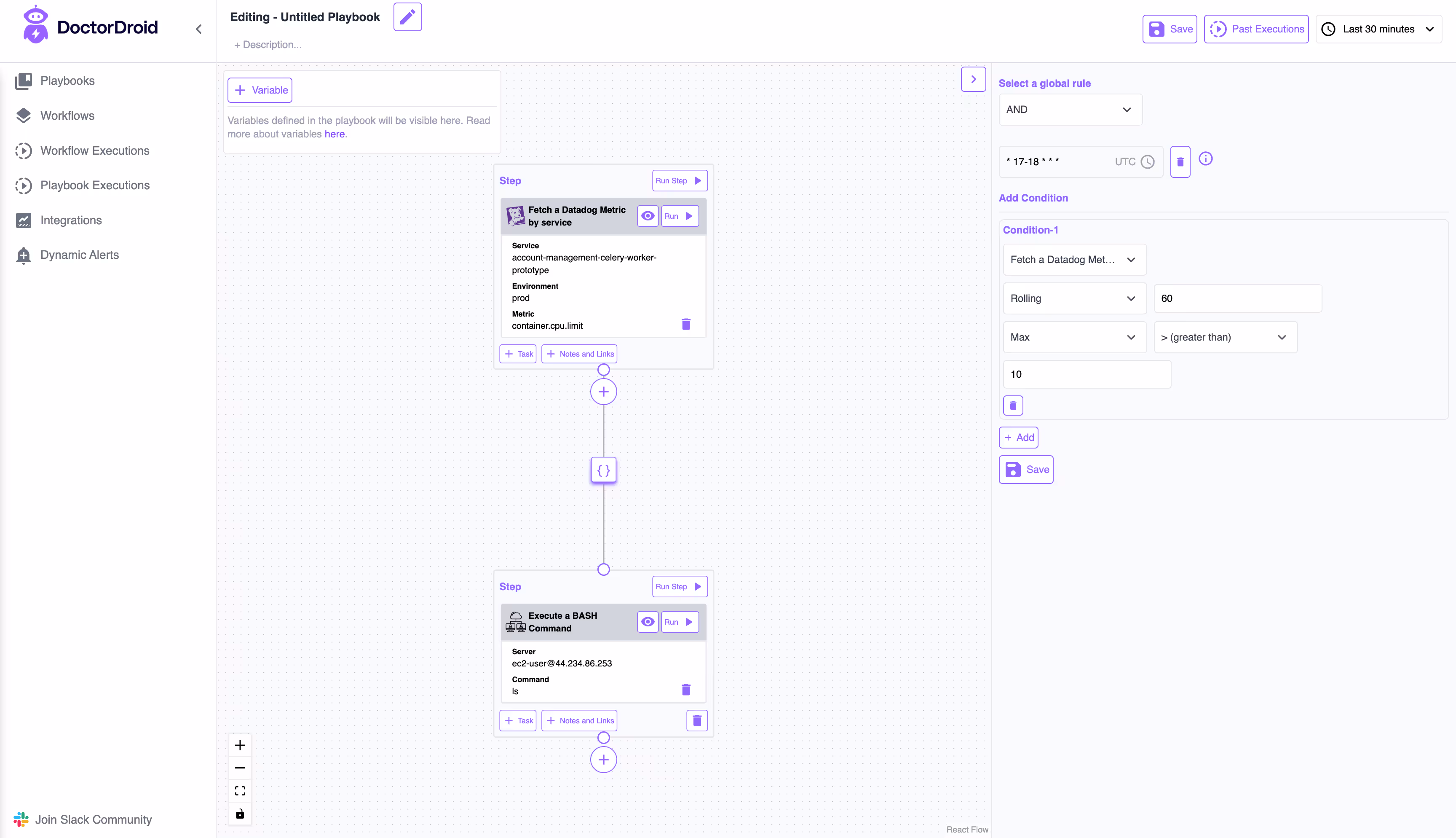Add Notes and Links to the BASH step
Viewport: 1456px width, 838px height.
pos(579,720)
